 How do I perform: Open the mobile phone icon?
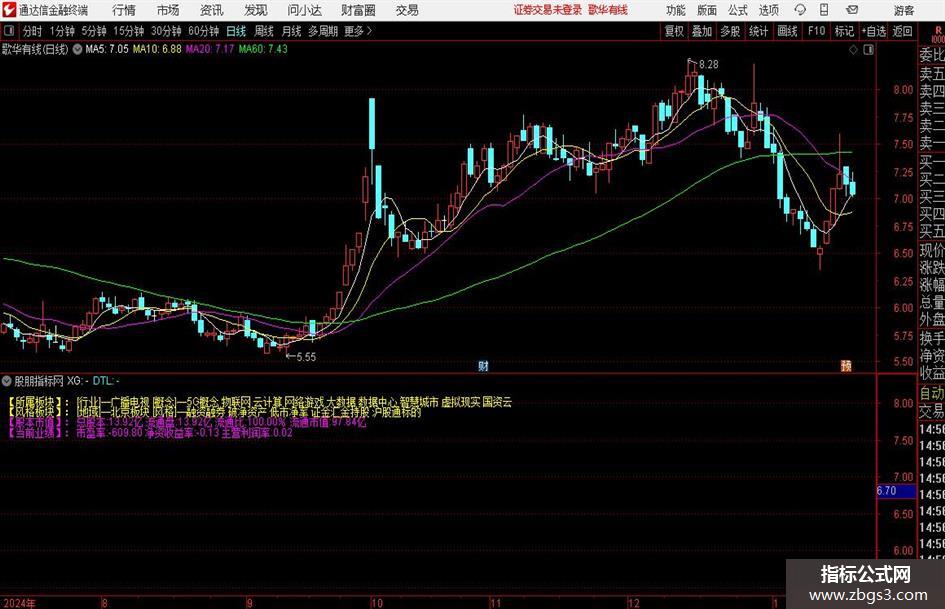(x=824, y=10)
